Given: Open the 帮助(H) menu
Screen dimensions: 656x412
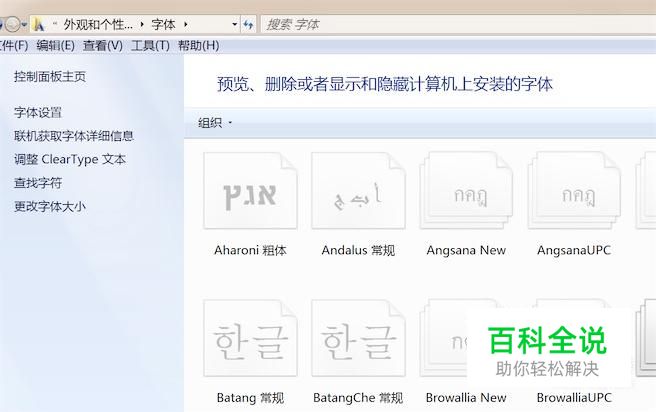Looking at the screenshot, I should [198, 46].
